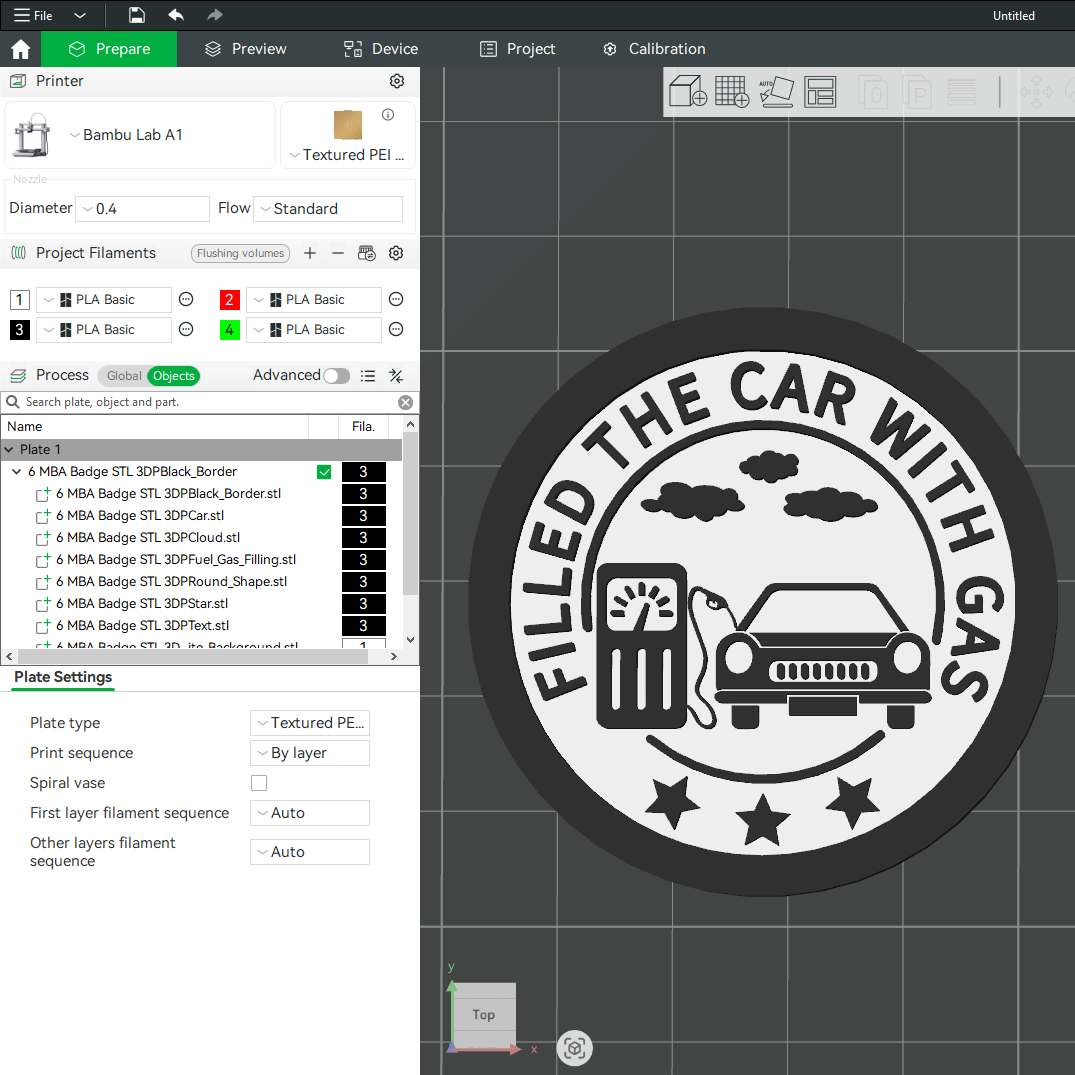Screen dimensions: 1075x1075
Task: Click the Flushing volumes button
Action: pyautogui.click(x=240, y=254)
